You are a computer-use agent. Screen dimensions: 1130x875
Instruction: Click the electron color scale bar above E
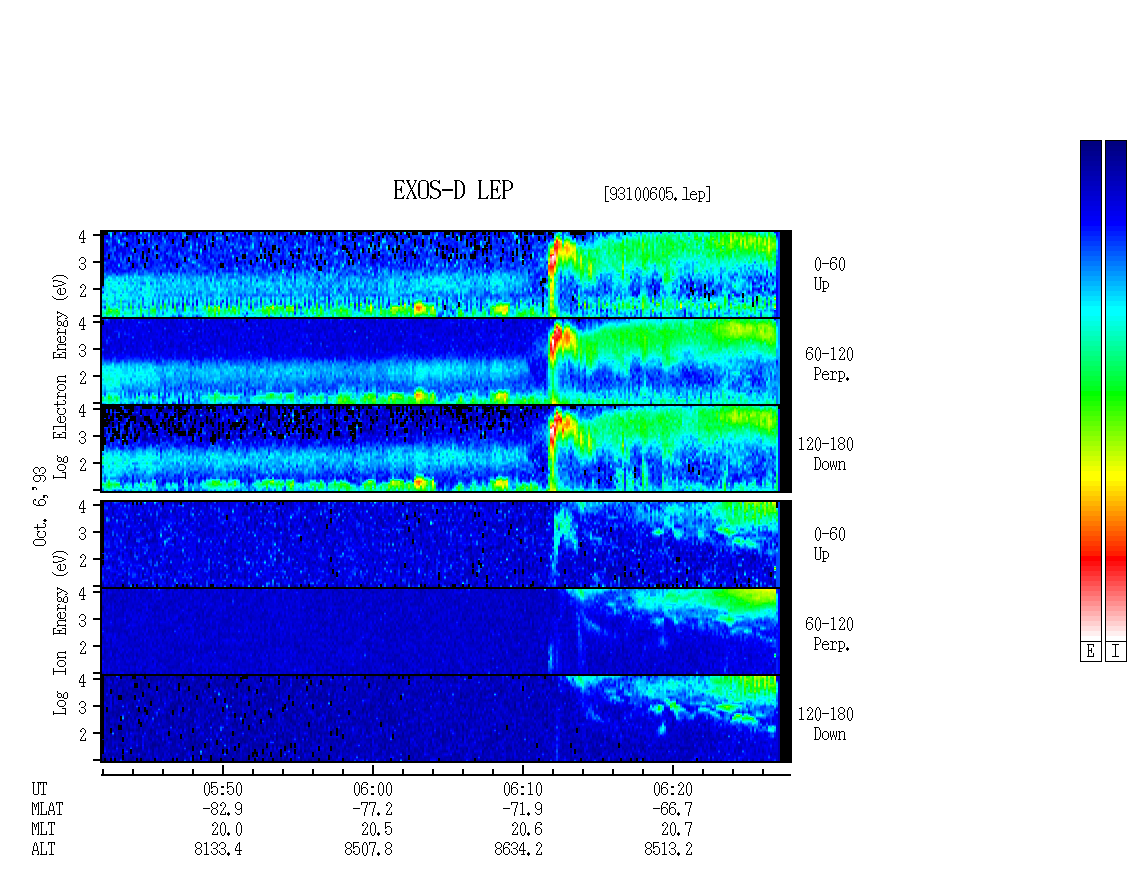[x=1090, y=390]
